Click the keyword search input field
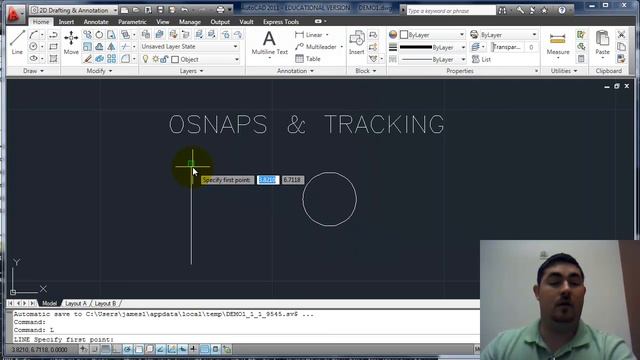Viewport: 640px width, 360px height. (x=451, y=11)
